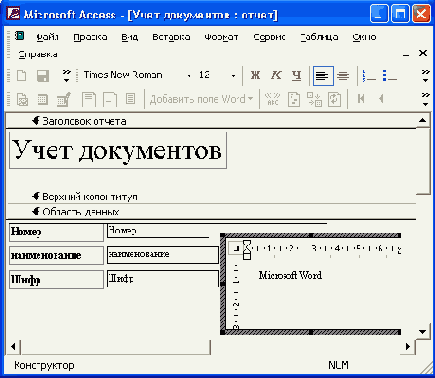The width and height of the screenshot is (435, 378).
Task: Select the наименование text field
Action: pyautogui.click(x=163, y=255)
